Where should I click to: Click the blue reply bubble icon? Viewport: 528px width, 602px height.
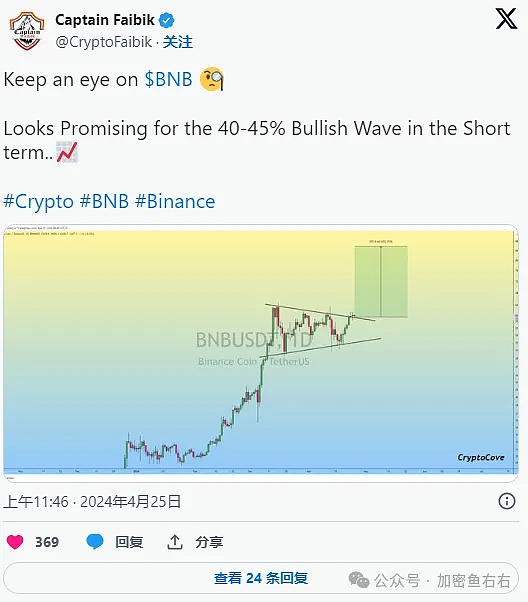click(x=94, y=542)
